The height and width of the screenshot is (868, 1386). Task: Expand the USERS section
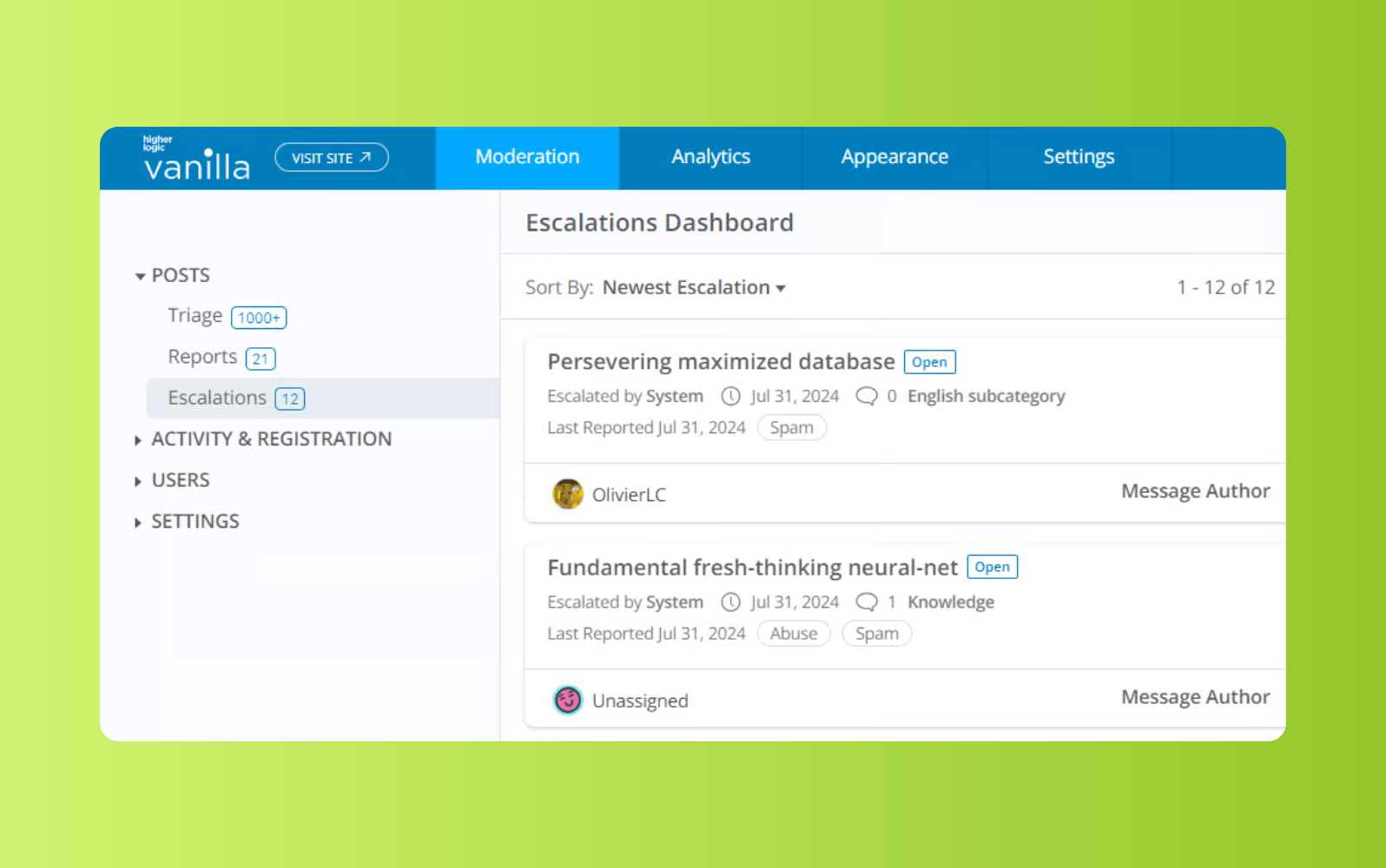coord(172,480)
